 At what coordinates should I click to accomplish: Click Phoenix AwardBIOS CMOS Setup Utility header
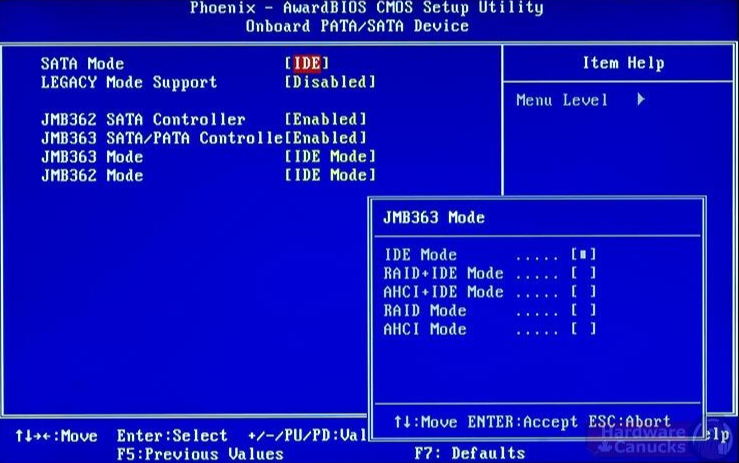[367, 8]
